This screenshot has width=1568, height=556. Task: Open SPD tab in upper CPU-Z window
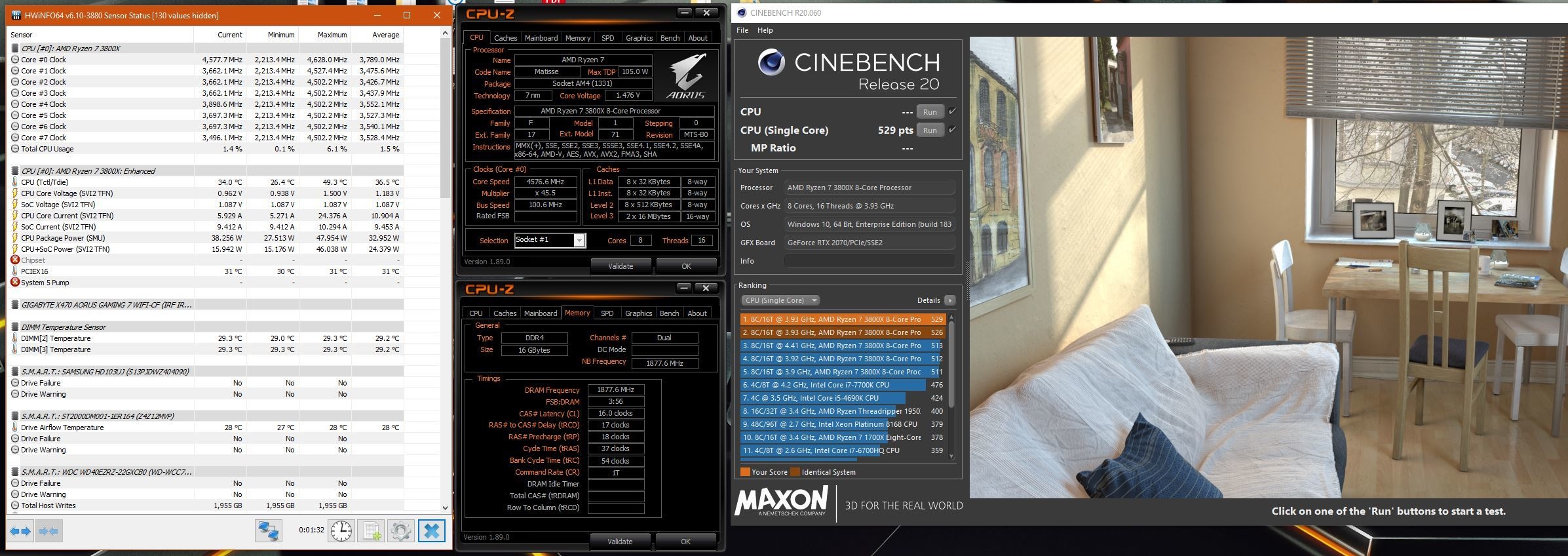pyautogui.click(x=607, y=38)
